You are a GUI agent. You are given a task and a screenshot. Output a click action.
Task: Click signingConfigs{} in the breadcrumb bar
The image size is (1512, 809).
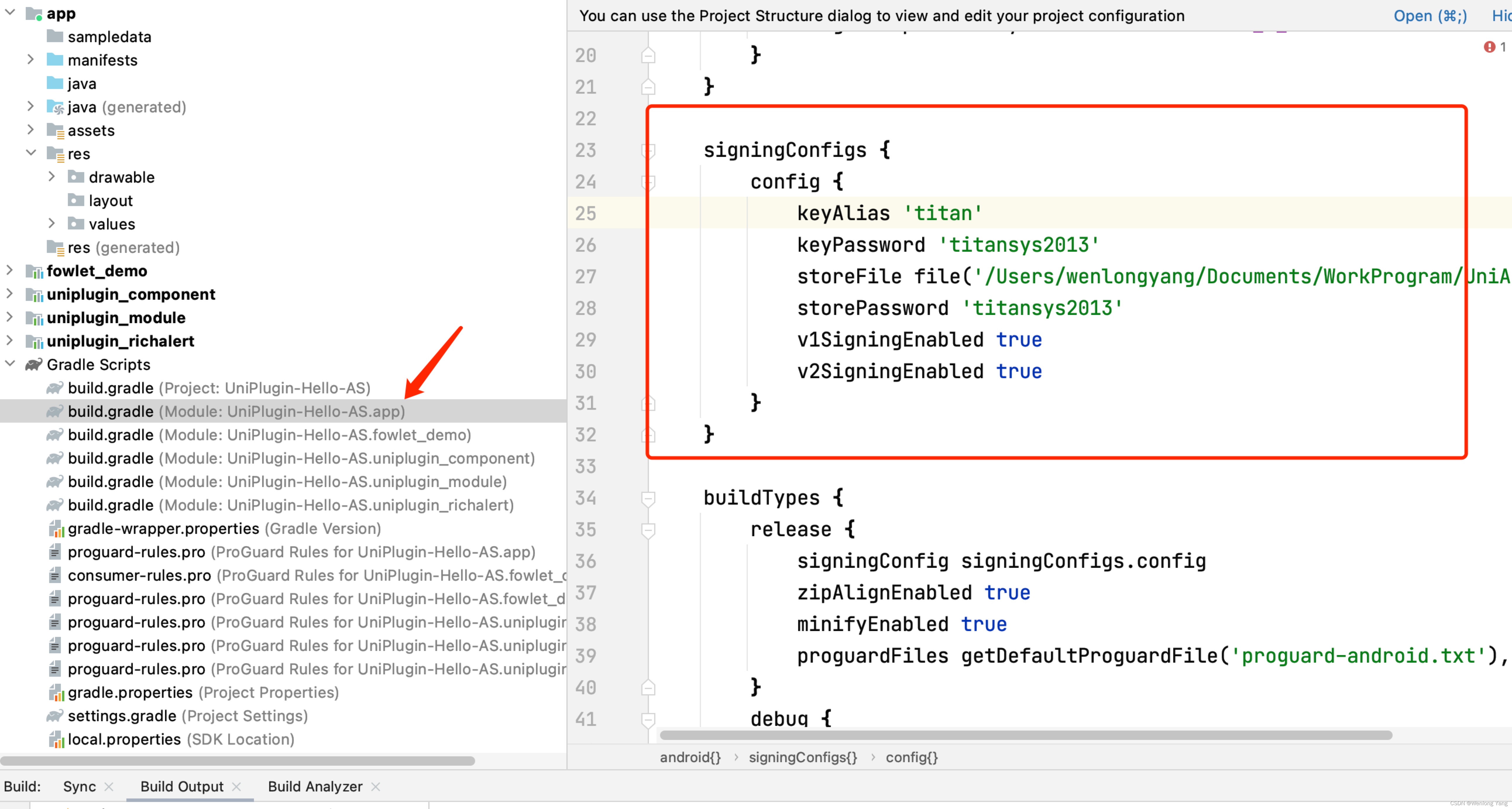(802, 757)
